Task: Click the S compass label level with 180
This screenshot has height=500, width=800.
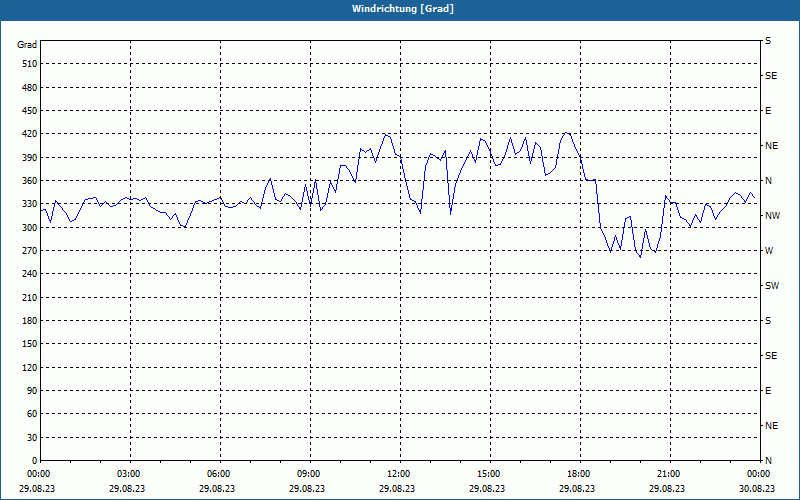Action: (x=768, y=321)
